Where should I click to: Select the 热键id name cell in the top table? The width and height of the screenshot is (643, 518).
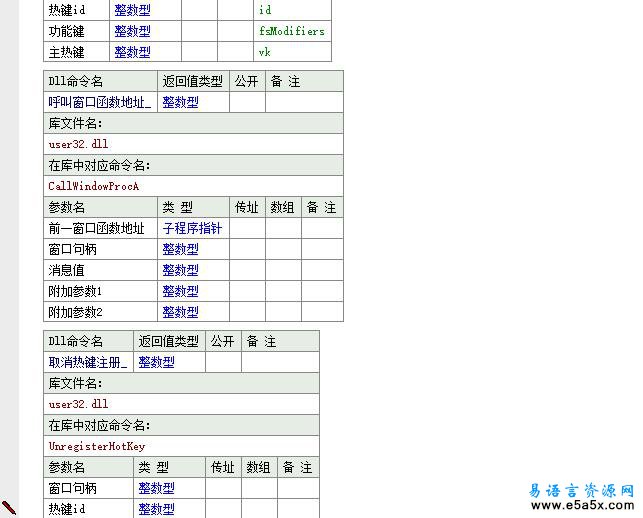coord(76,10)
